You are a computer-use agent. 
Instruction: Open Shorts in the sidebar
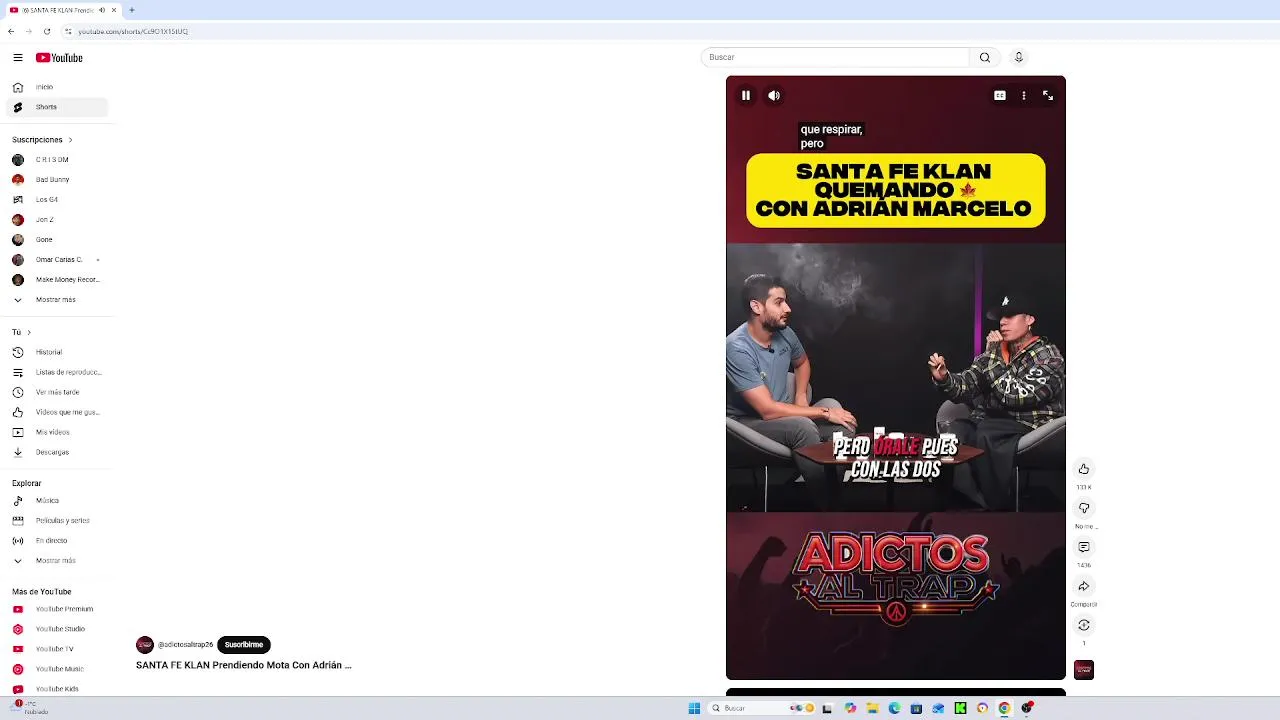(58, 107)
